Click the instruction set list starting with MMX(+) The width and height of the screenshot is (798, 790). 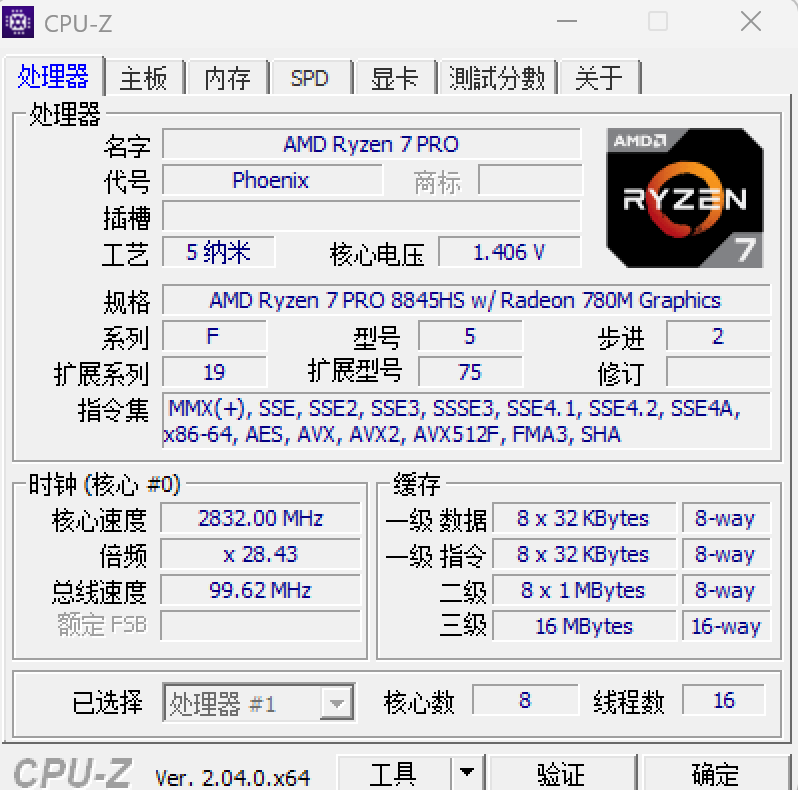coord(466,421)
